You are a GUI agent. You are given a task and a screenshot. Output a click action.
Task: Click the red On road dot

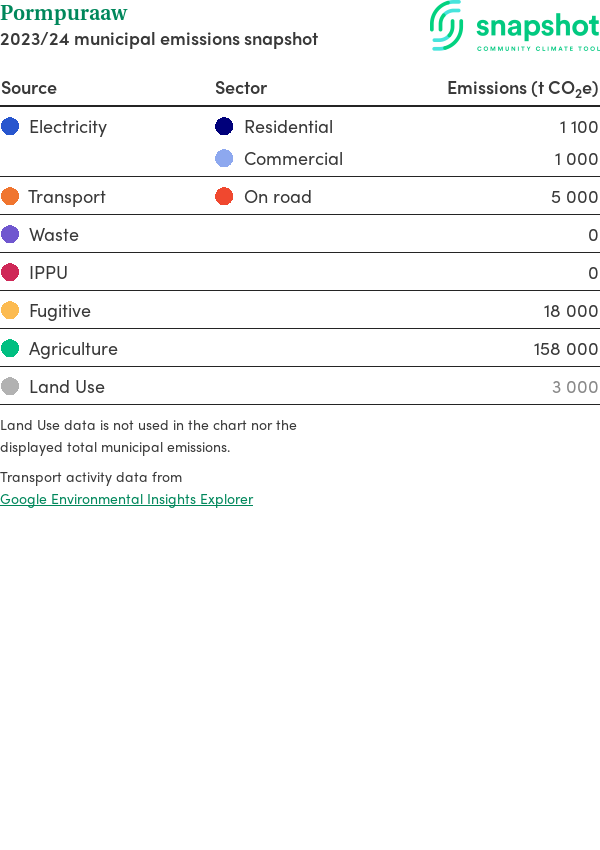[x=224, y=197]
